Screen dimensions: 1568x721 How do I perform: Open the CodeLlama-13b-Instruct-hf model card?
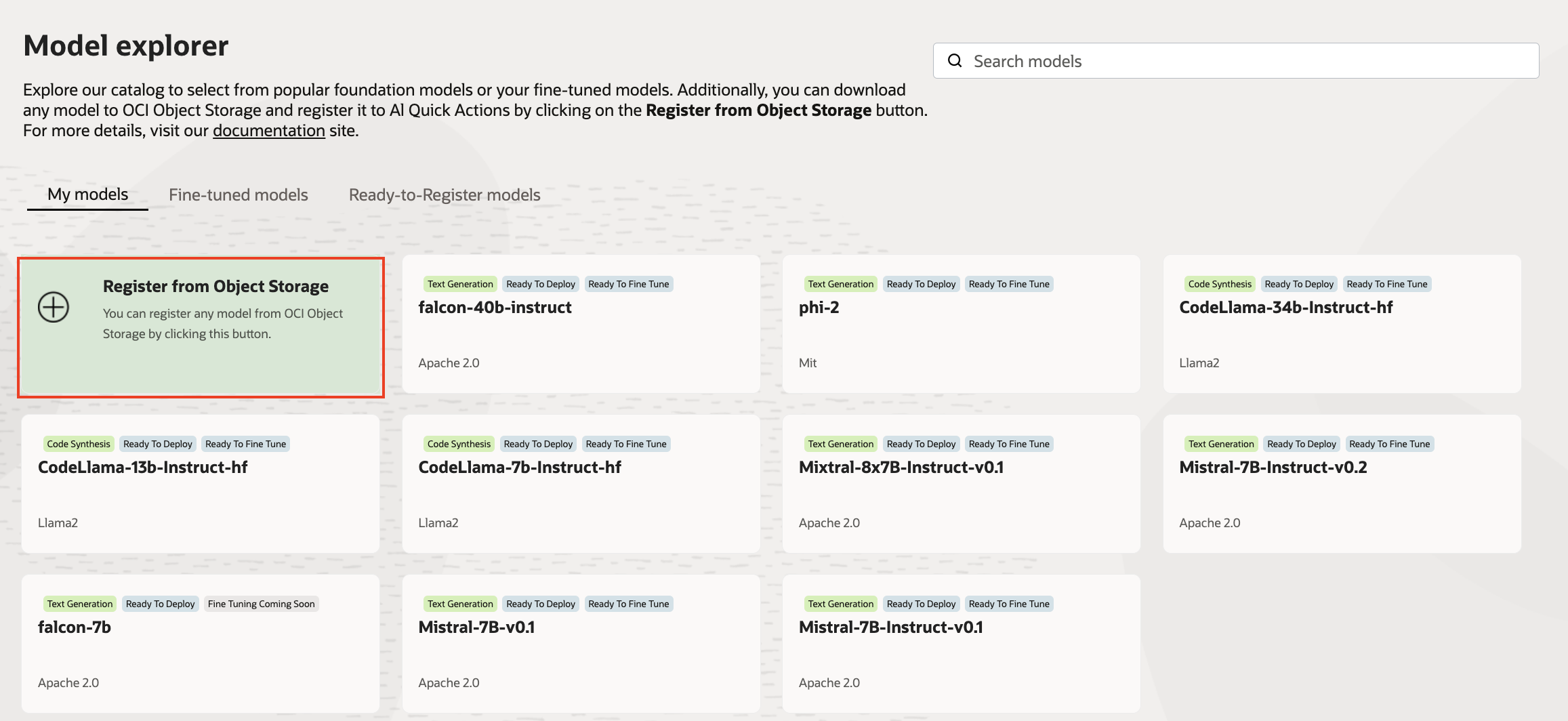point(200,484)
